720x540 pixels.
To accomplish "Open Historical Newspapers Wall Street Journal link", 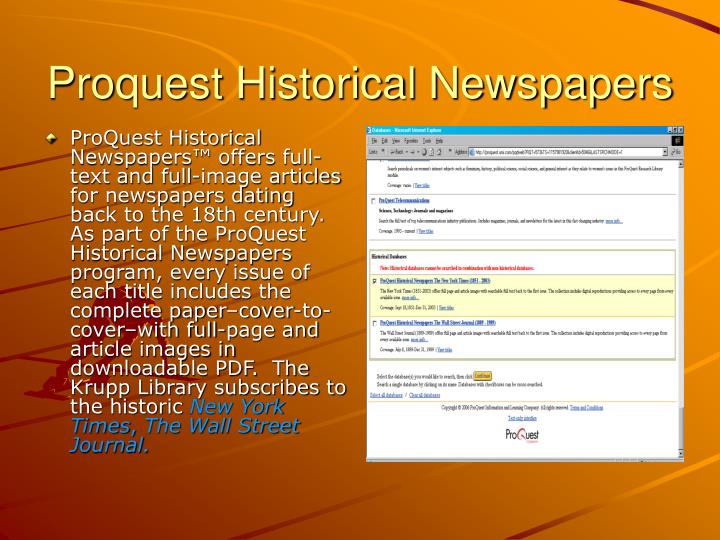I will 438,323.
